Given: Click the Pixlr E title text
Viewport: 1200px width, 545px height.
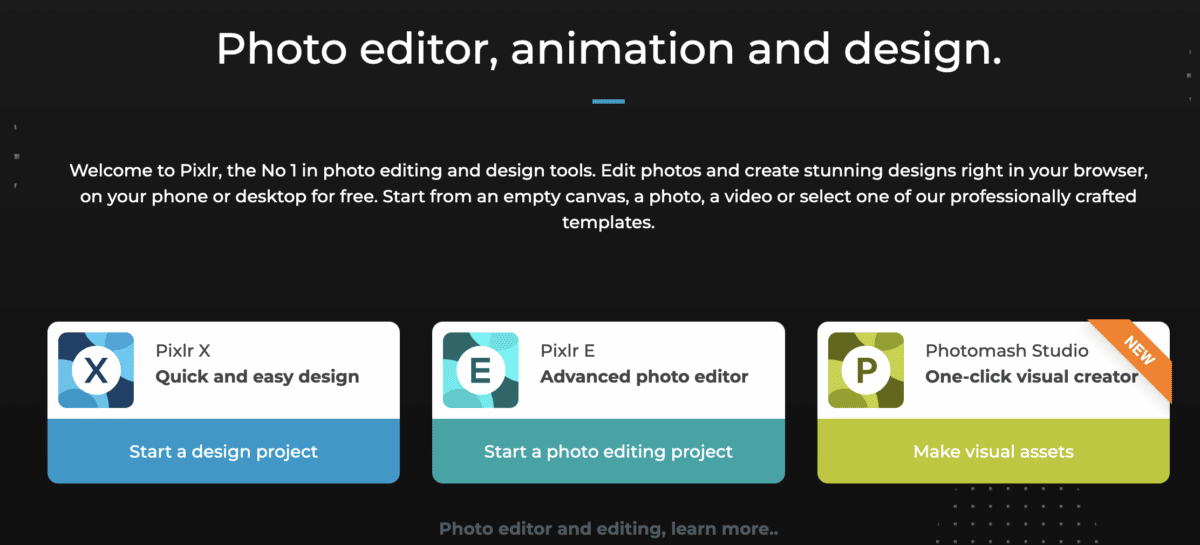Looking at the screenshot, I should tap(567, 351).
